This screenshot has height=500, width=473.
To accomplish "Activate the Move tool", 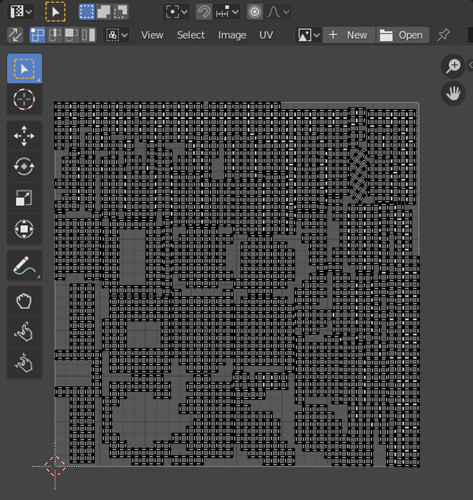I will [24, 136].
